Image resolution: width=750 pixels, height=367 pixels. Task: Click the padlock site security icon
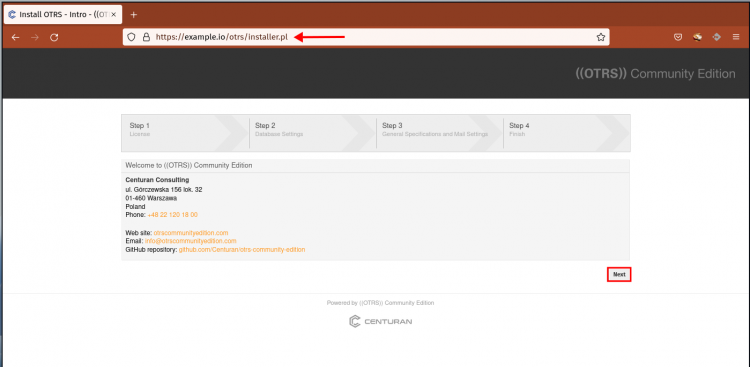click(x=147, y=37)
